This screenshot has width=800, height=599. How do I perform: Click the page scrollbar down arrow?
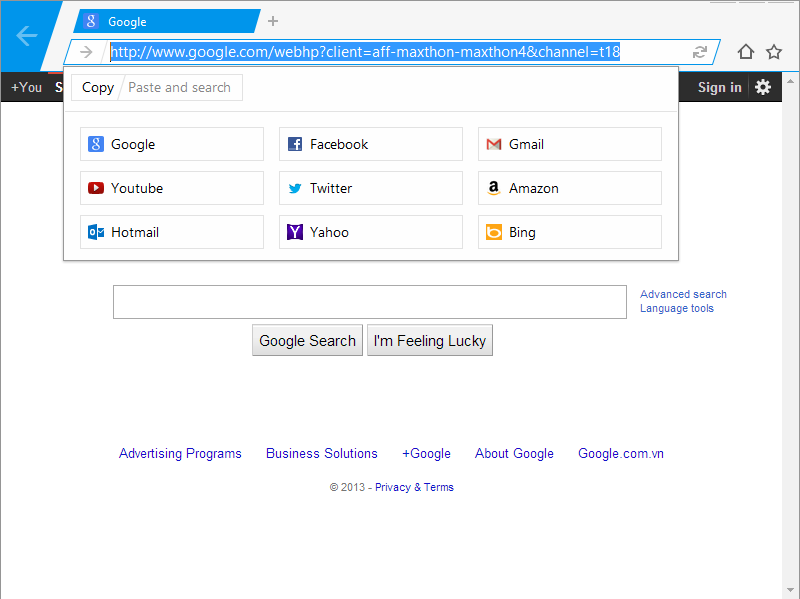(x=790, y=590)
